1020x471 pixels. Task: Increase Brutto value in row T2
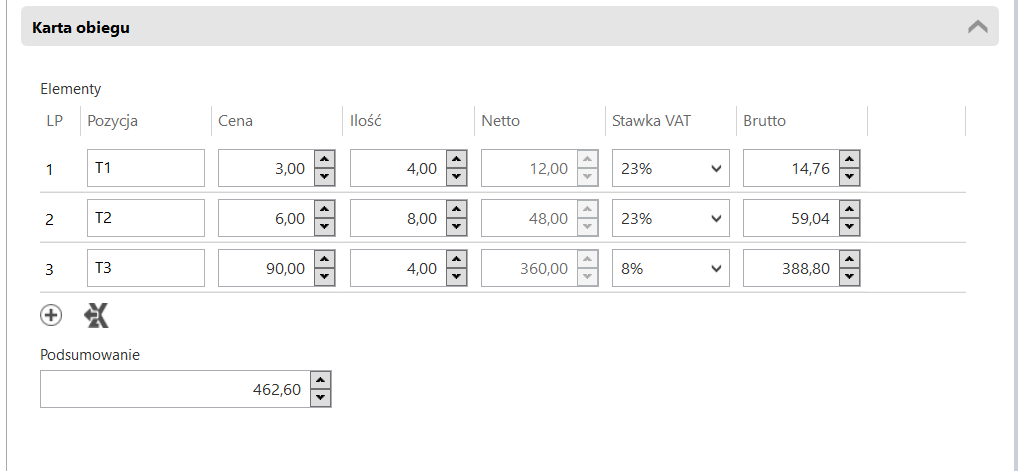(849, 210)
